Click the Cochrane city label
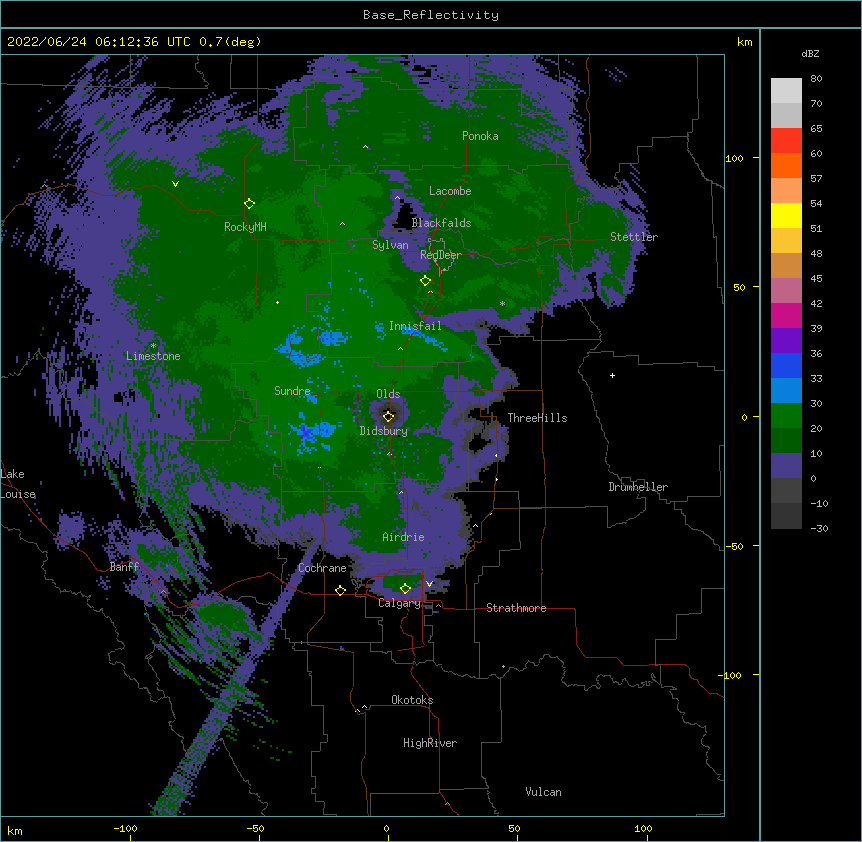This screenshot has height=842, width=862. click(x=322, y=568)
